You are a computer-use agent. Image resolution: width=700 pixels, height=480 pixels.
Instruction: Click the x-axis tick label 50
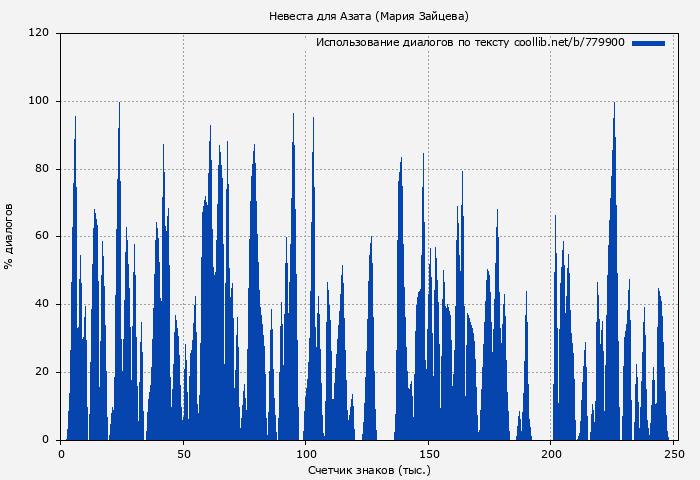pyautogui.click(x=183, y=453)
